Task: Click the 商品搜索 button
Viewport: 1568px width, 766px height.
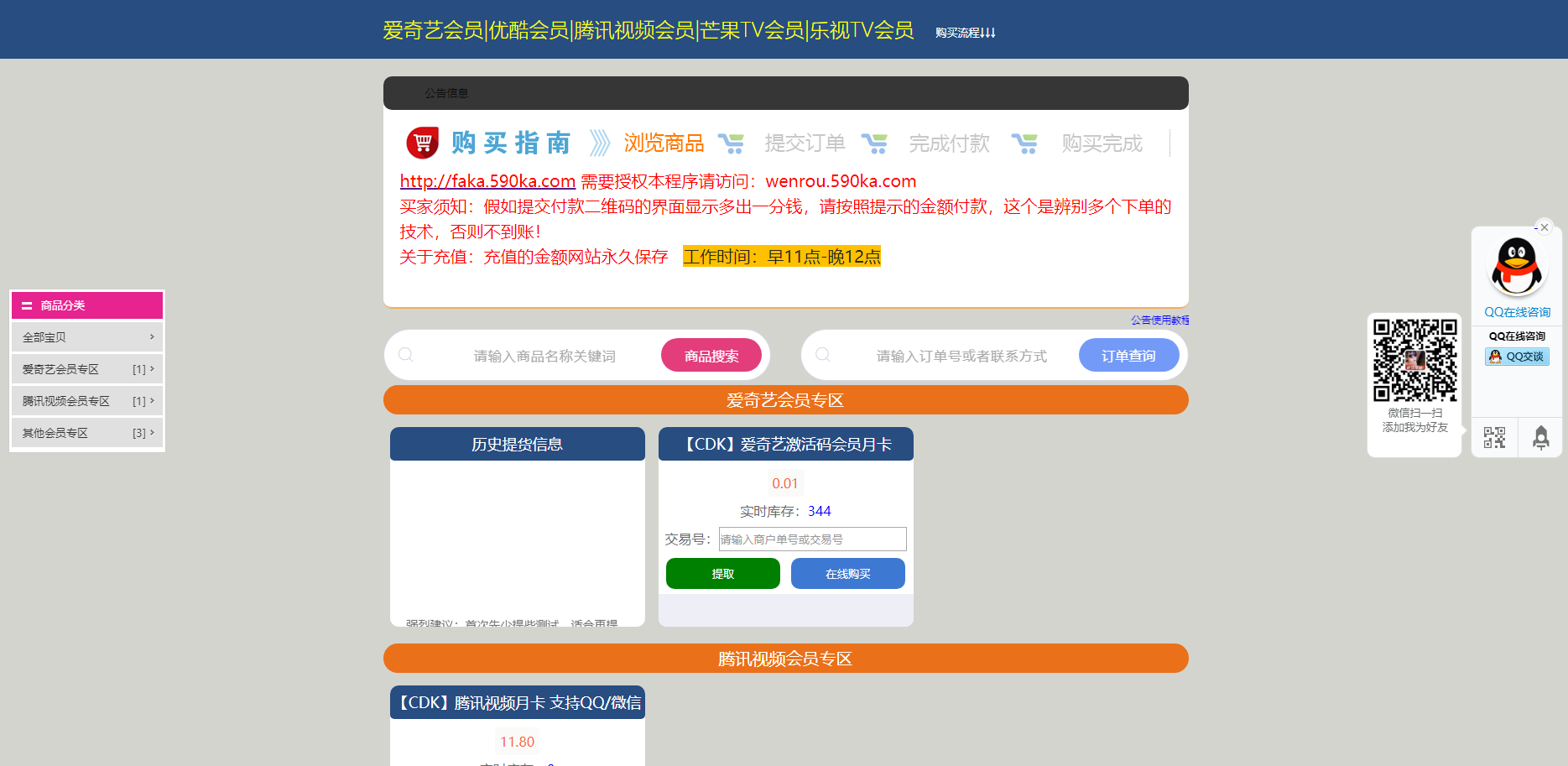Action: [711, 355]
